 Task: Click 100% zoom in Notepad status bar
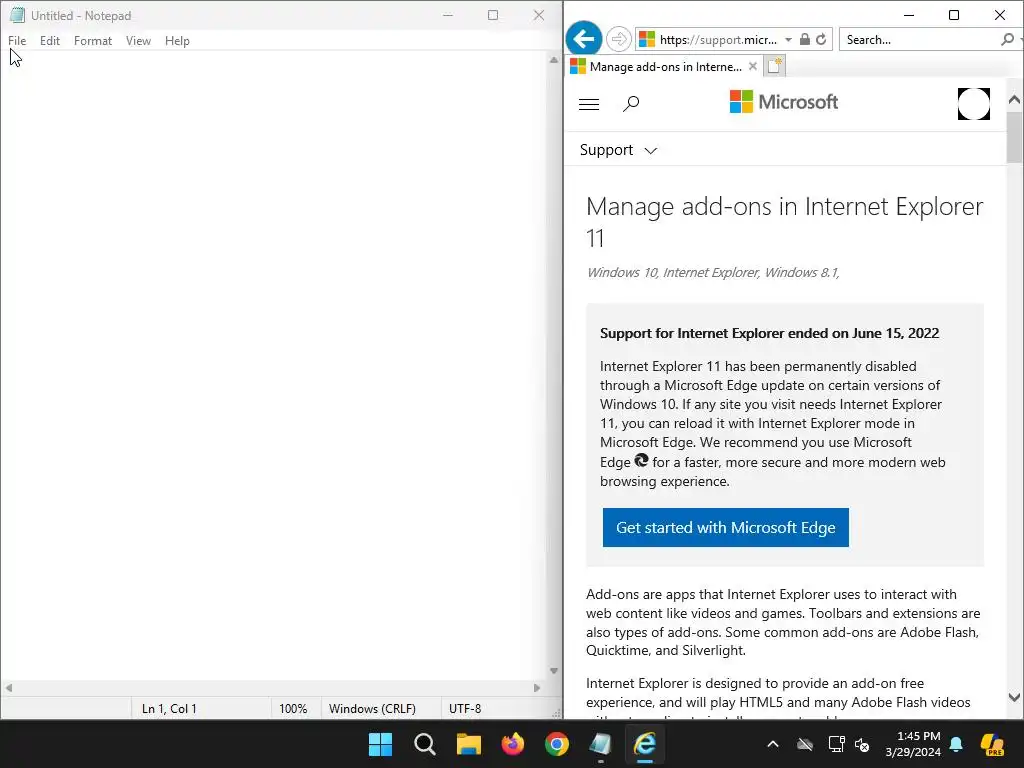point(293,709)
